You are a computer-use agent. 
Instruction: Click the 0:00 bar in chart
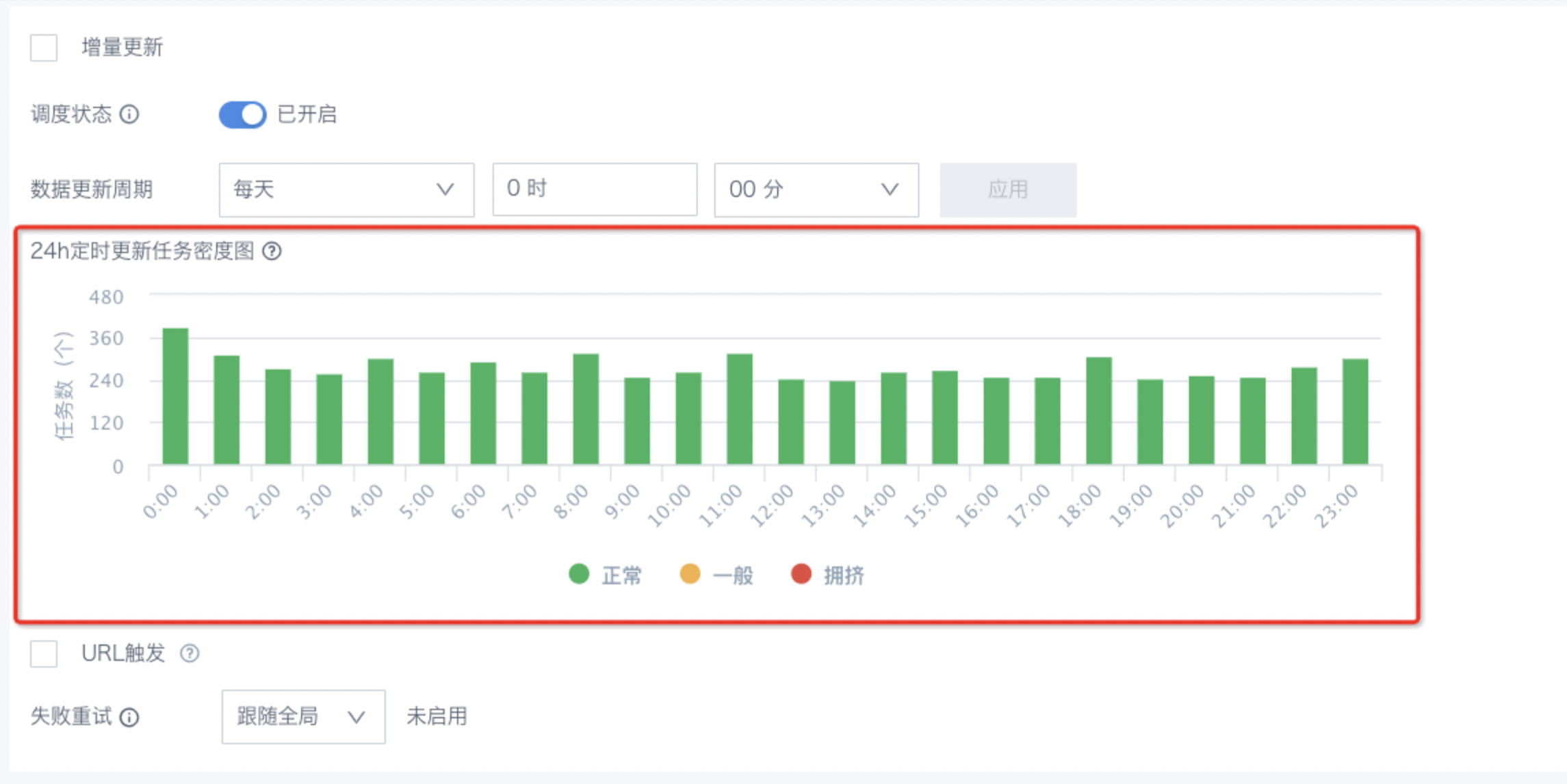click(x=175, y=397)
